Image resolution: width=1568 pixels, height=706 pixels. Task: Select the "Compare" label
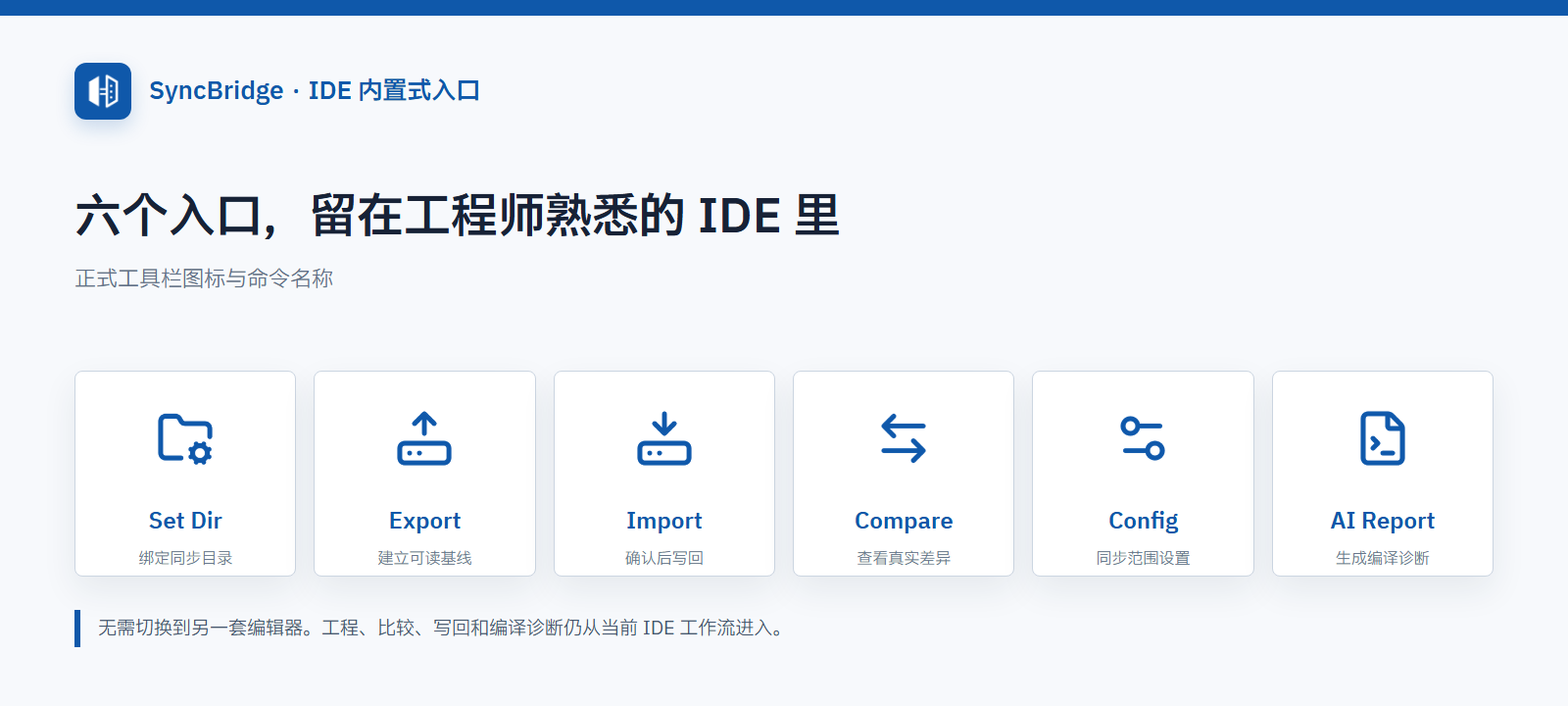point(904,521)
